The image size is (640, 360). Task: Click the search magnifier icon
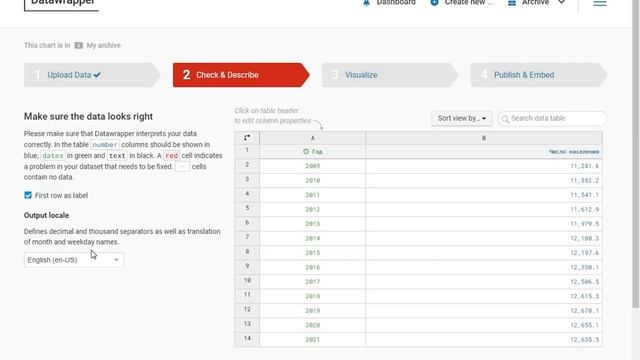(x=505, y=119)
